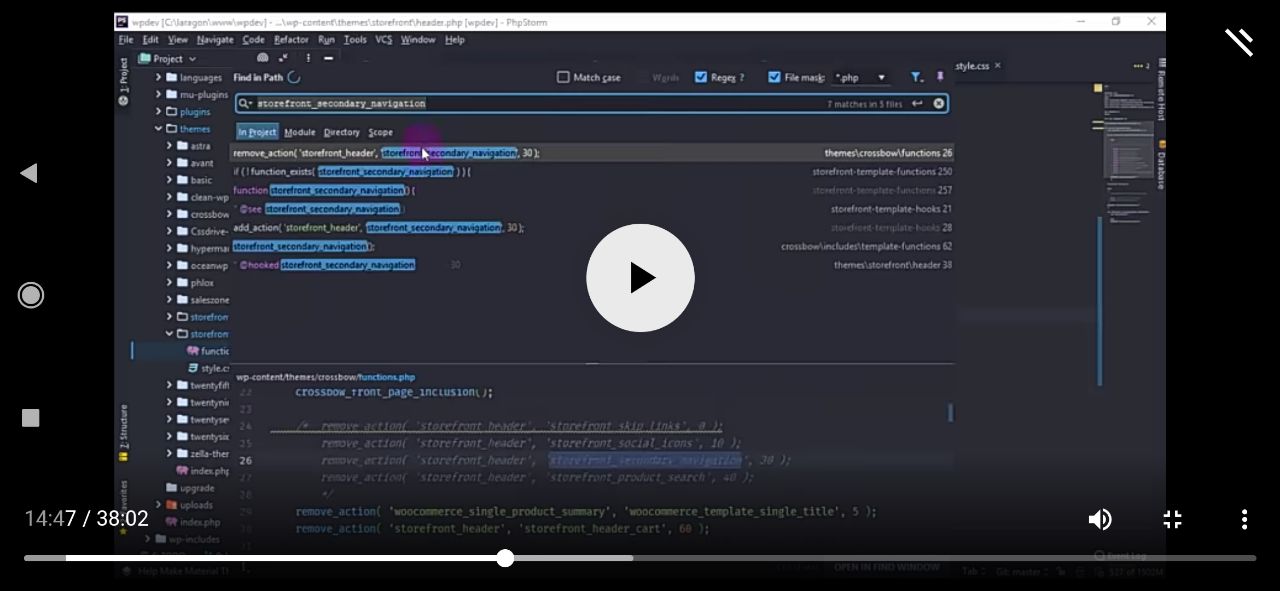Open the 1: Project tool window tab
1280x591 pixels.
coord(124,82)
